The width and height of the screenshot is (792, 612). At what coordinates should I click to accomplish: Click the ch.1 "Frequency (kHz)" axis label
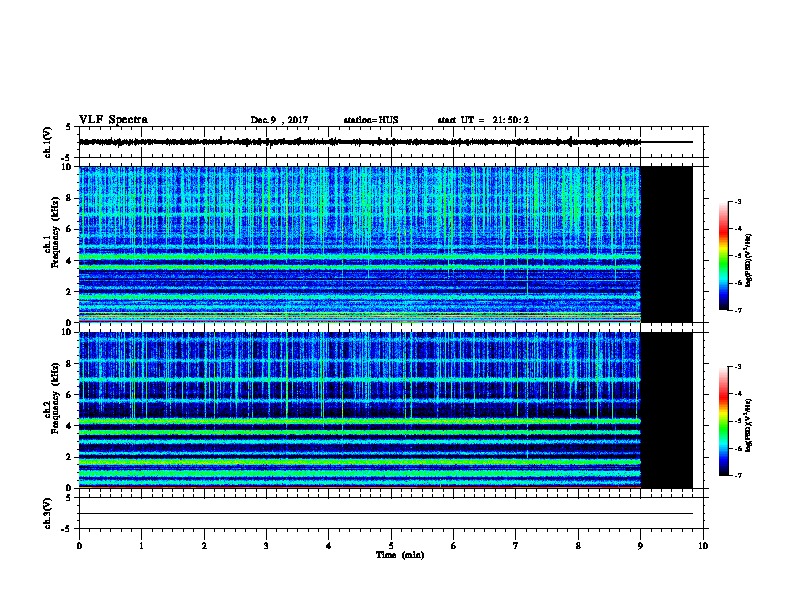(x=56, y=232)
